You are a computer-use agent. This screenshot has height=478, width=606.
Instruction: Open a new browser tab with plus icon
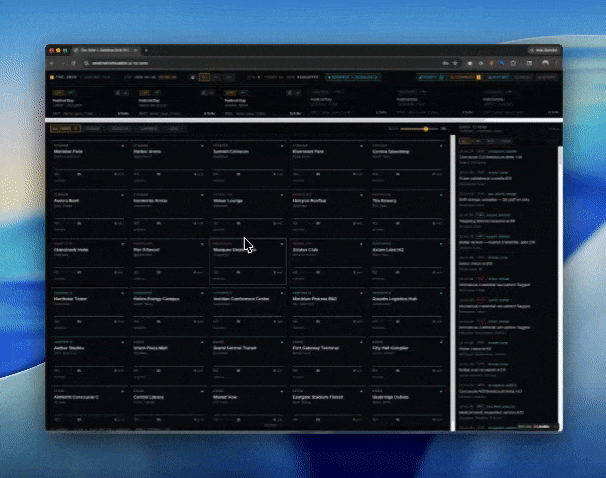coord(148,49)
